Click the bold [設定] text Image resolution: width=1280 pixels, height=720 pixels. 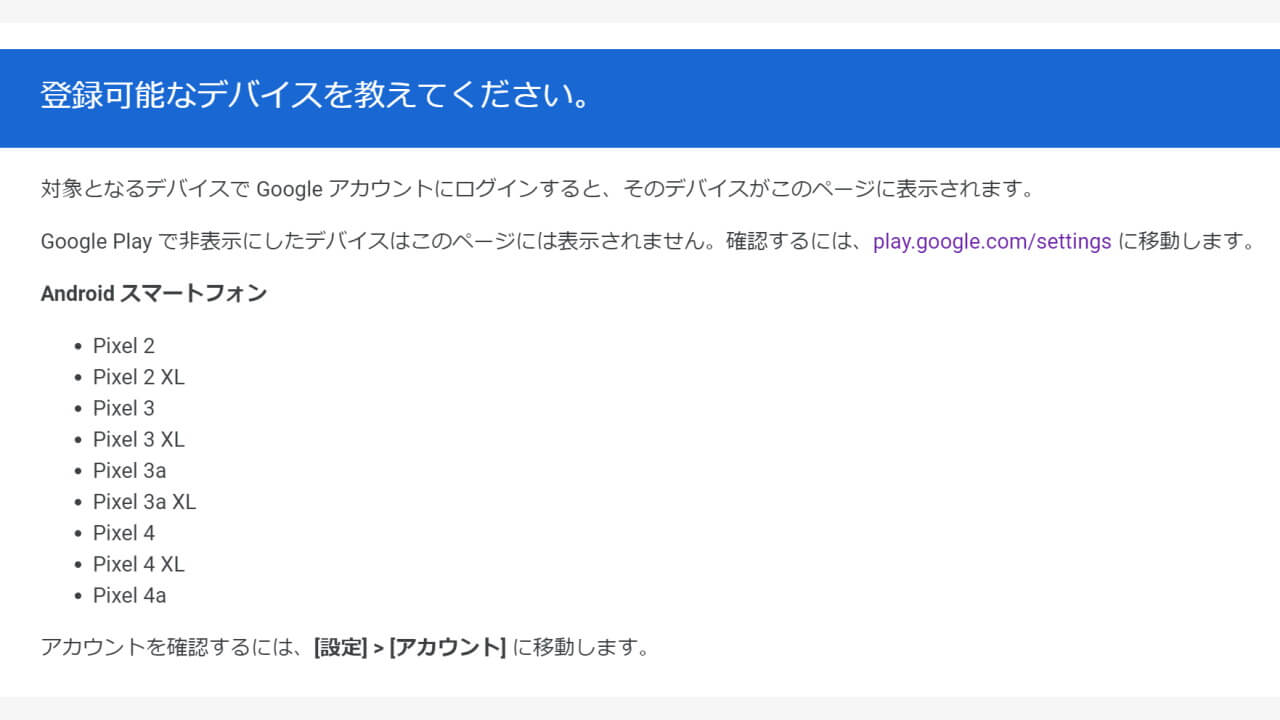click(x=341, y=647)
